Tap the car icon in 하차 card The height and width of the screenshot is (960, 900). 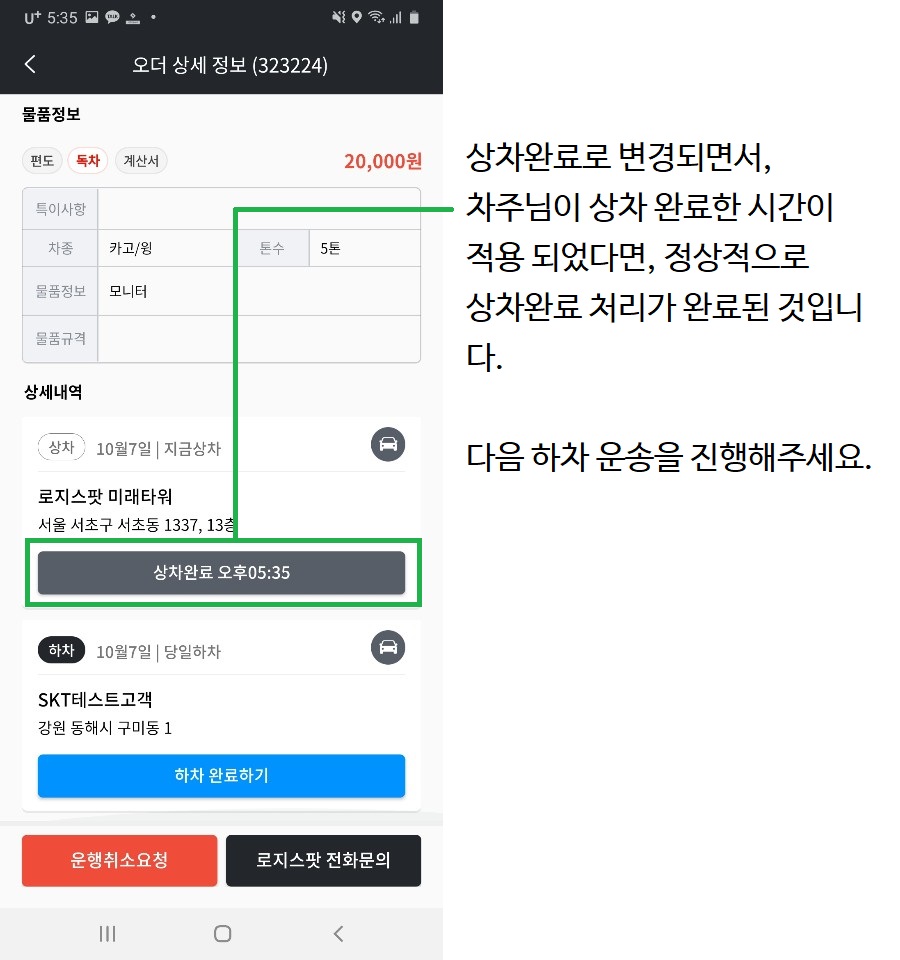(x=388, y=647)
